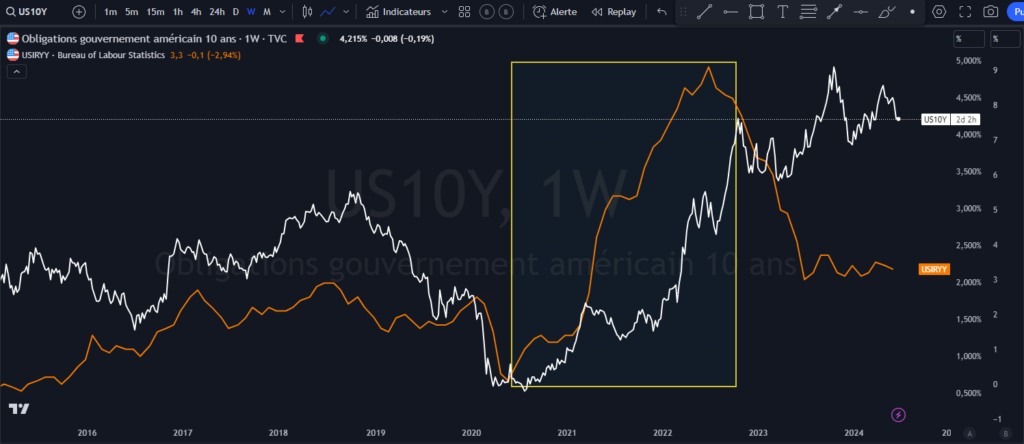
Task: Click the 4,215% last price value
Action: [x=355, y=39]
